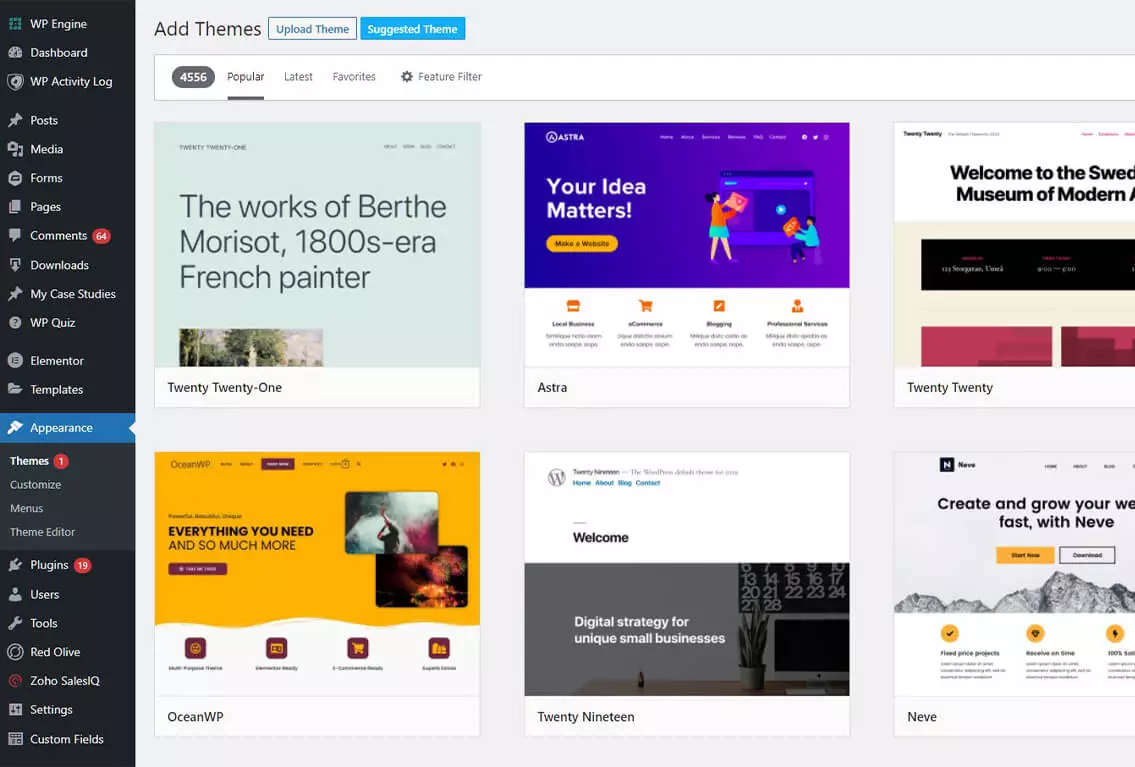This screenshot has height=767, width=1135.
Task: Click the Neve theme name label
Action: (922, 717)
